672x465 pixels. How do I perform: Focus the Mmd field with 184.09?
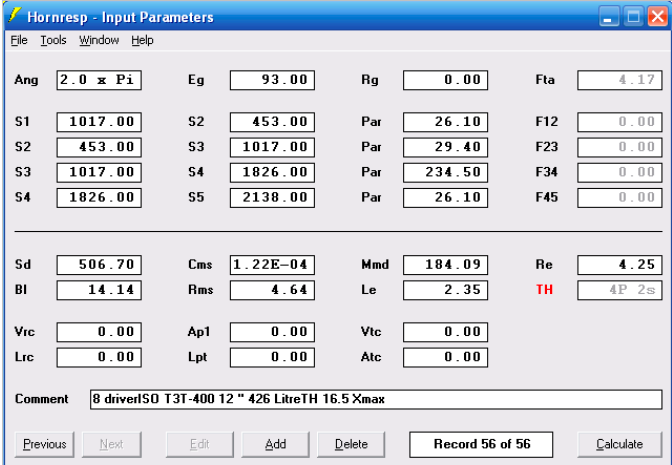pyautogui.click(x=445, y=265)
